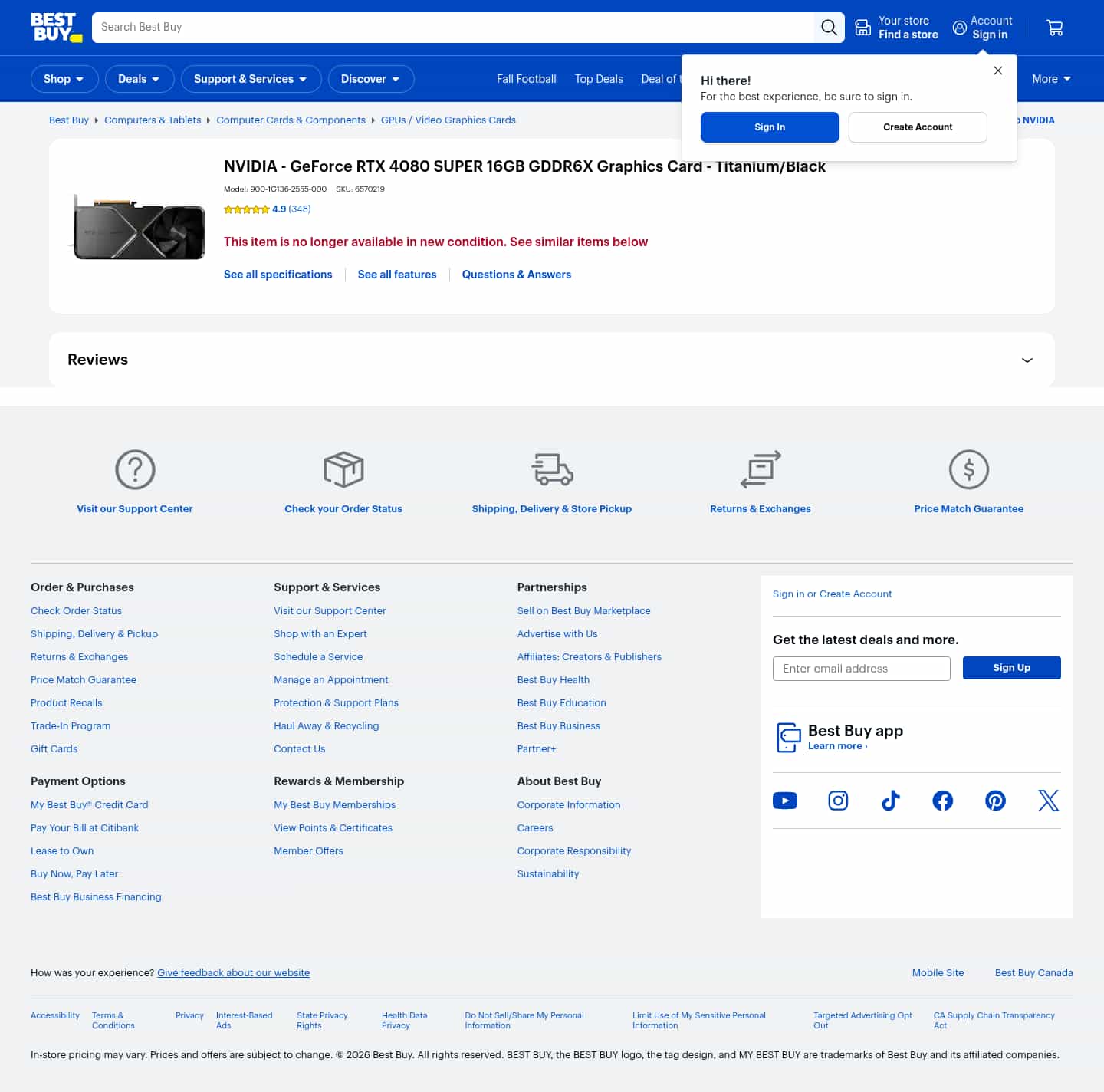Click the store locator icon

click(x=863, y=28)
